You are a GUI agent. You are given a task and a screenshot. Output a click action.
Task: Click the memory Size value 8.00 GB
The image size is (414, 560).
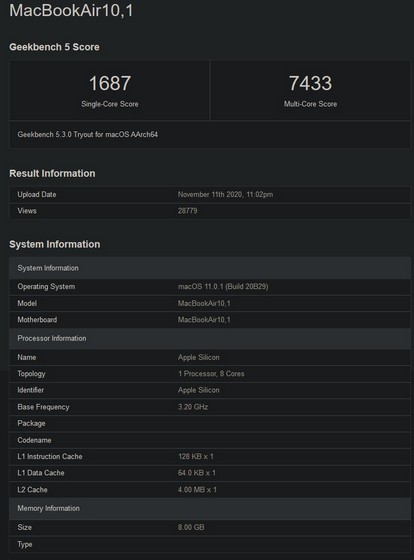click(x=191, y=527)
